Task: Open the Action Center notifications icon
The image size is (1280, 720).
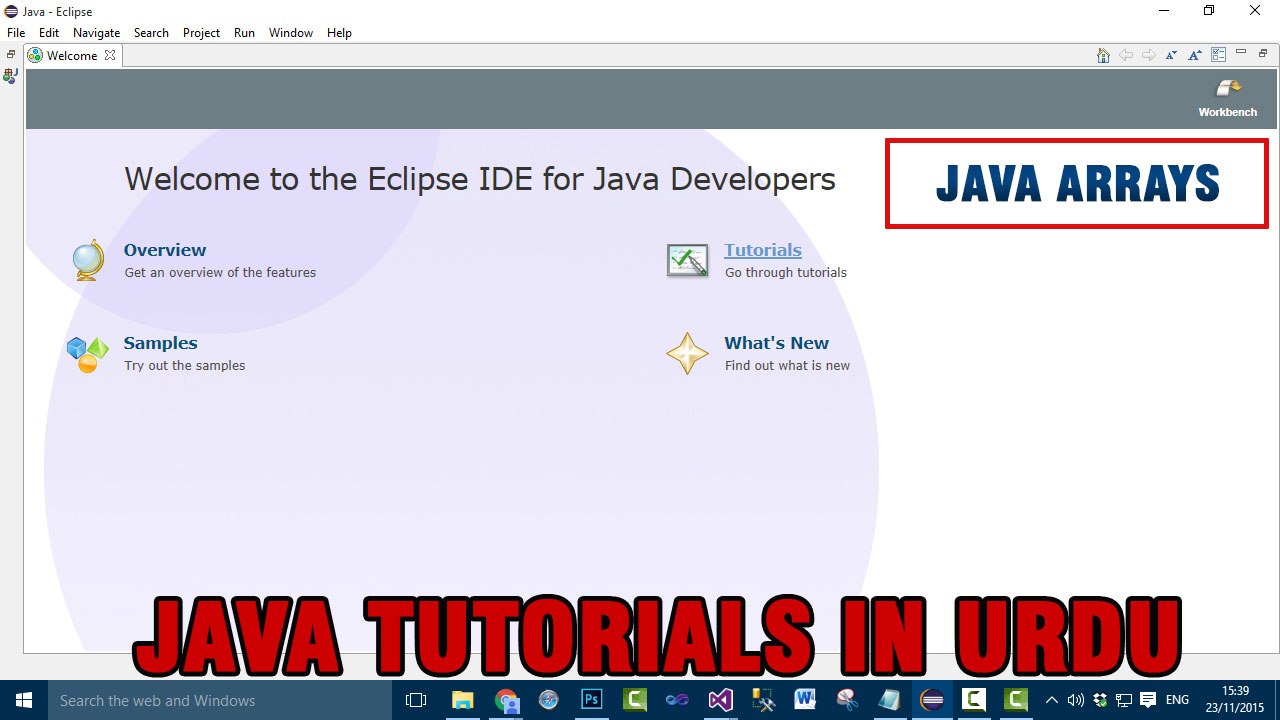Action: click(1148, 700)
